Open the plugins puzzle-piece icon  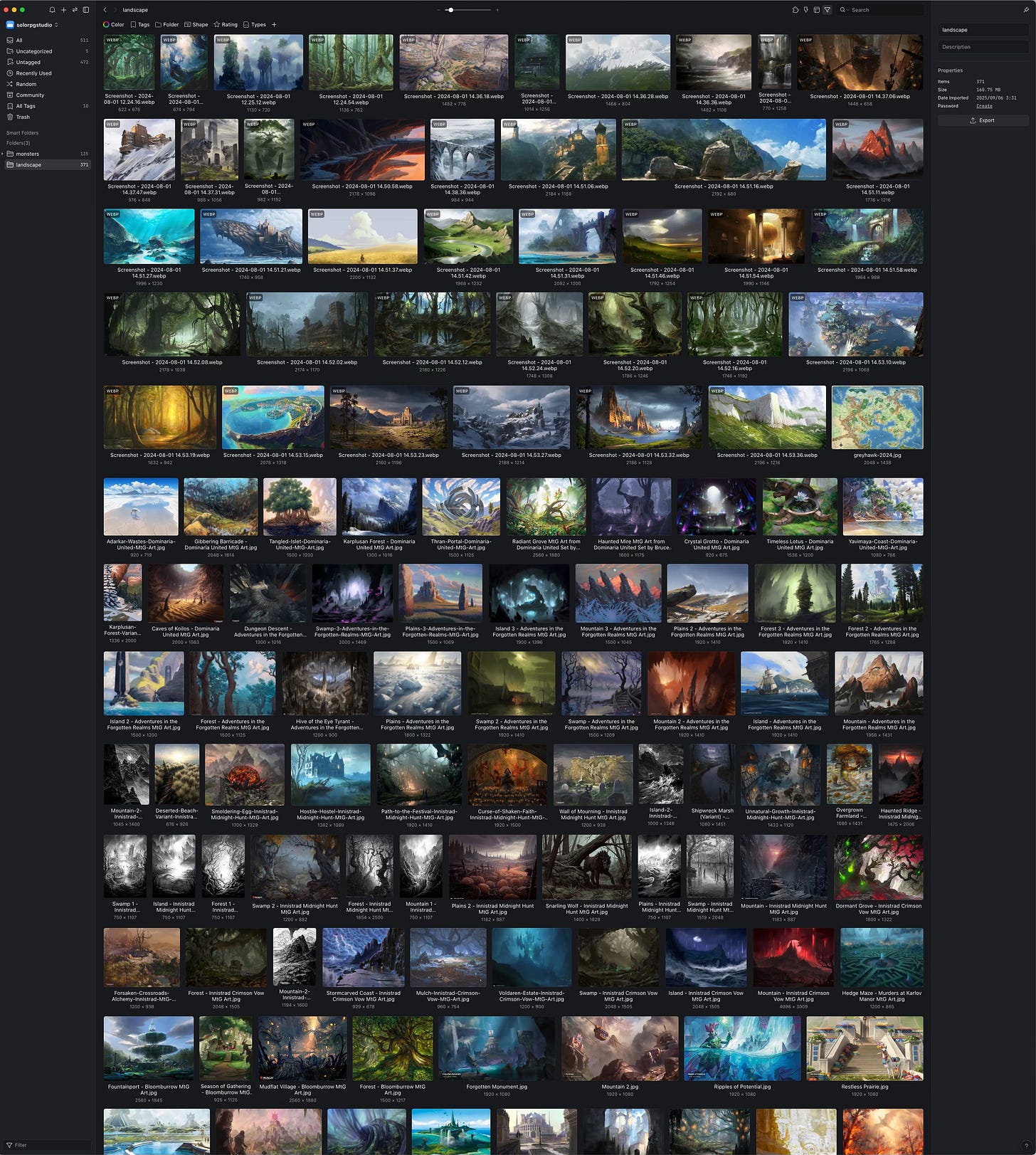point(795,10)
